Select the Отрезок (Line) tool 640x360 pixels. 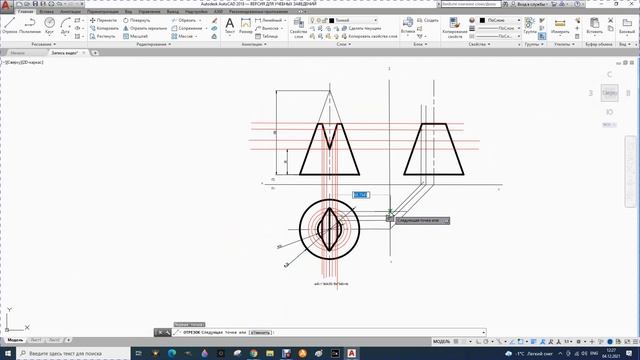point(9,25)
